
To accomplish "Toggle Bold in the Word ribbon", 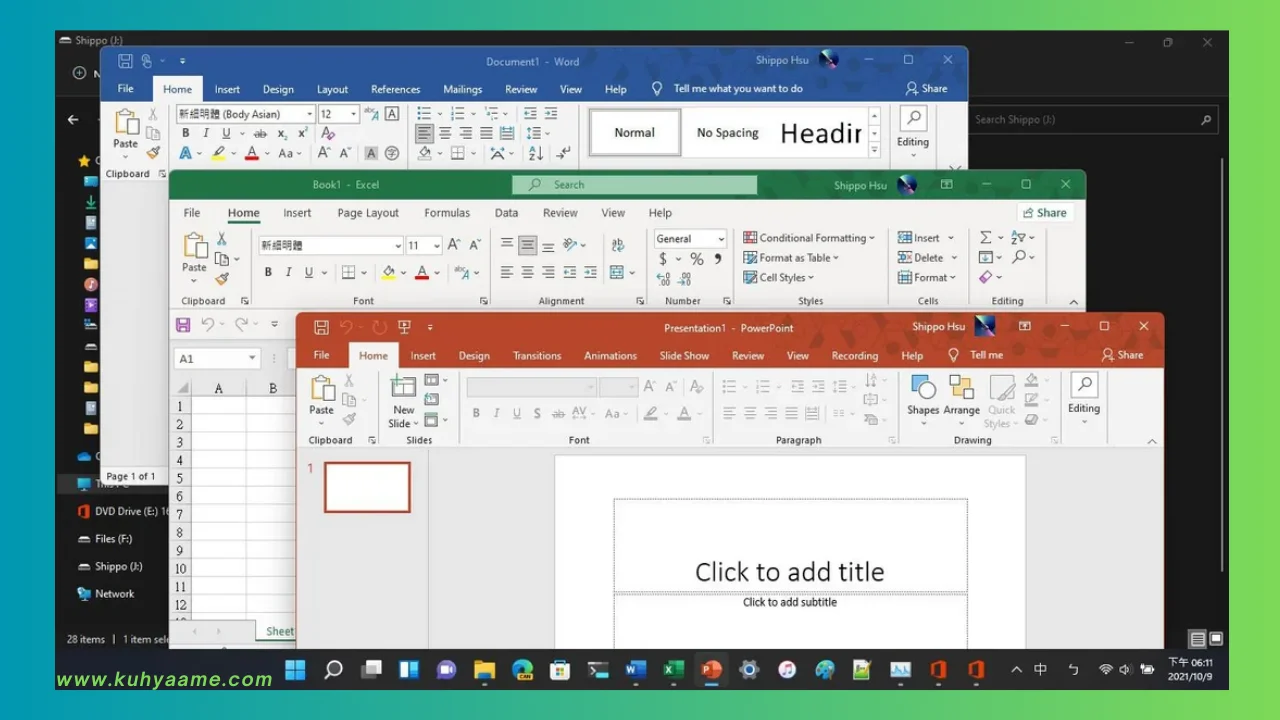I will click(185, 133).
